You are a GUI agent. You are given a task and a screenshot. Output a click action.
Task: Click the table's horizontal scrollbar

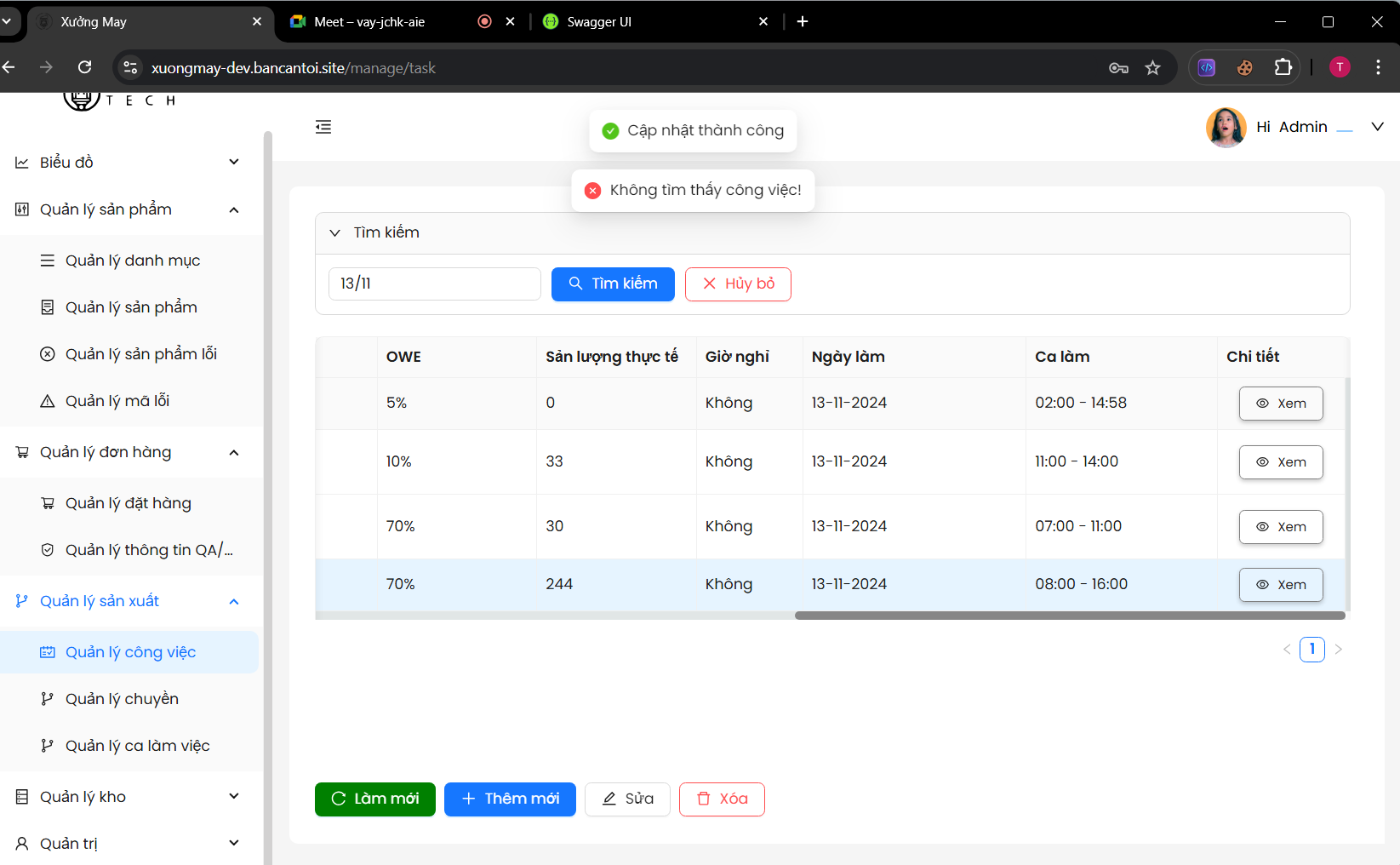tap(1069, 616)
